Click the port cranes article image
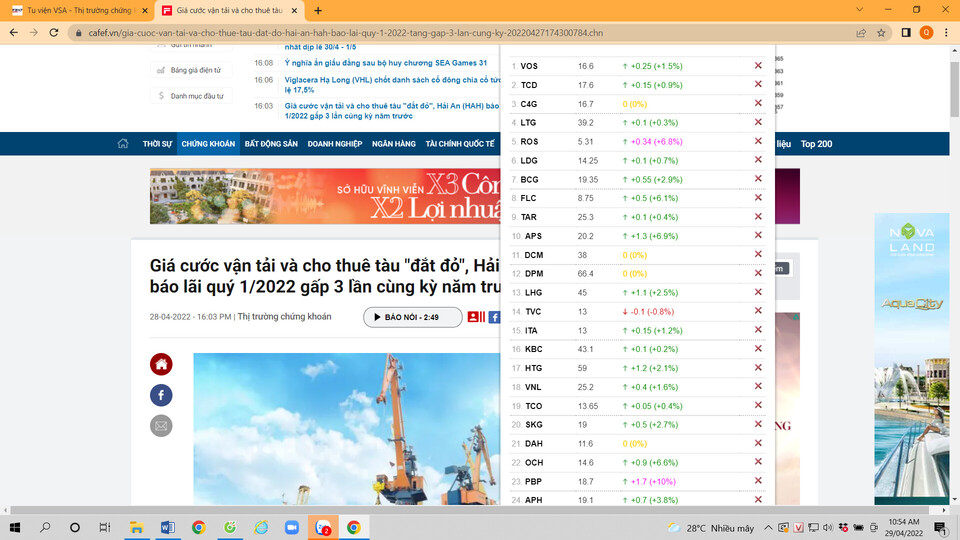Viewport: 960px width, 540px height. point(347,429)
